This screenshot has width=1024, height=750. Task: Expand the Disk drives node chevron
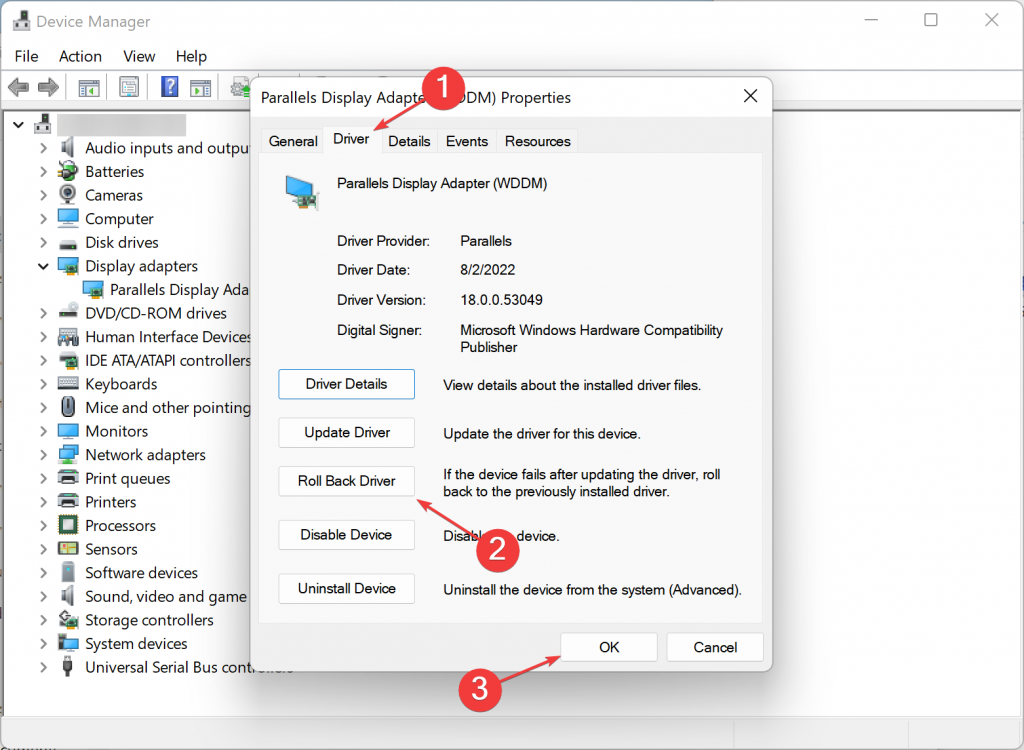[43, 242]
